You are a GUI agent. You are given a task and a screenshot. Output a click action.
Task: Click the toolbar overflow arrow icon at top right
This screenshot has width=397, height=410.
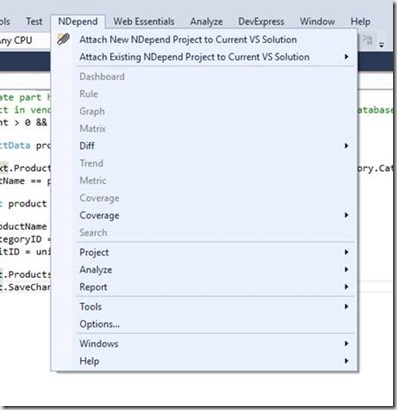[381, 45]
